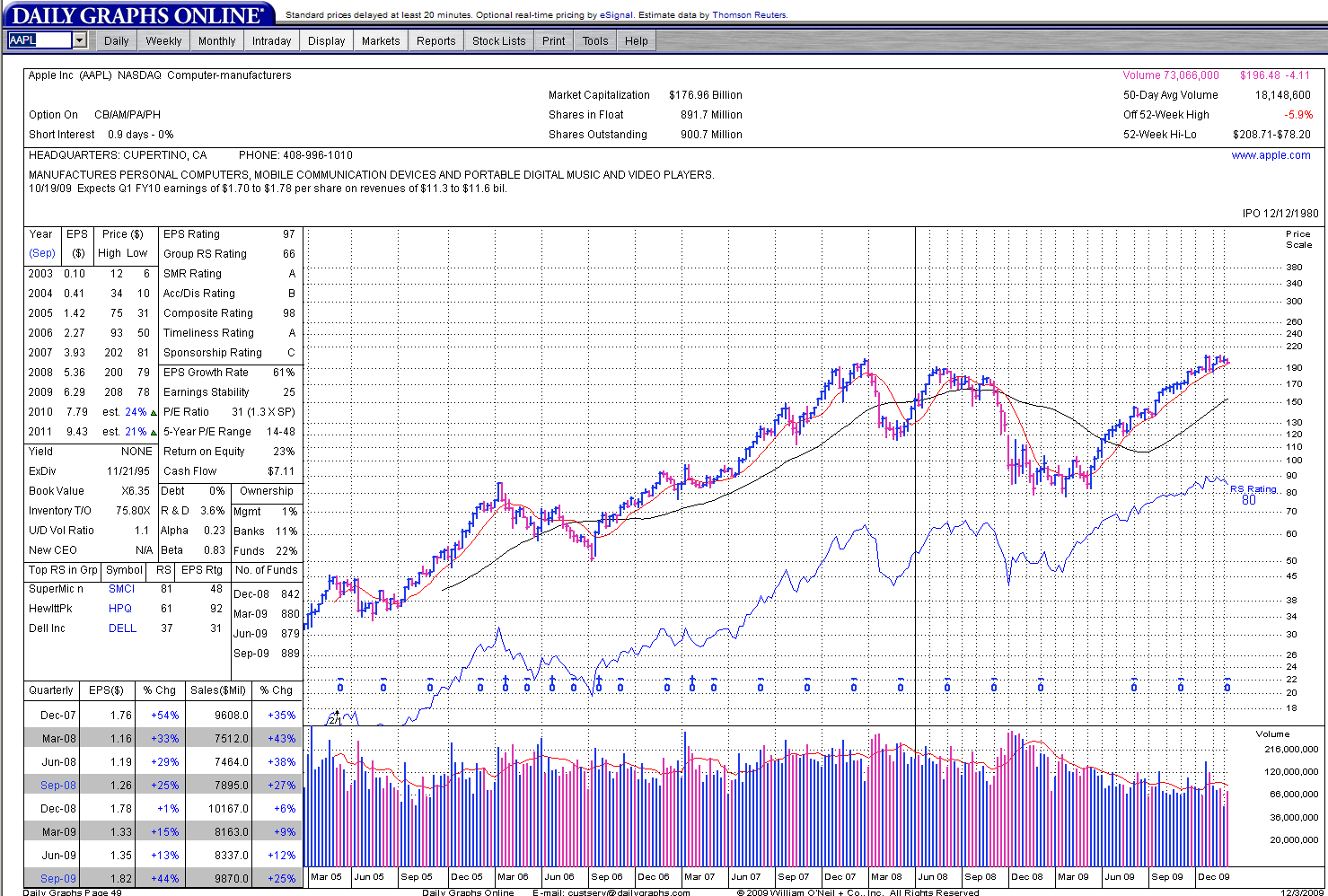Switch to the Weekly chart view
The image size is (1328, 896).
pyautogui.click(x=163, y=41)
